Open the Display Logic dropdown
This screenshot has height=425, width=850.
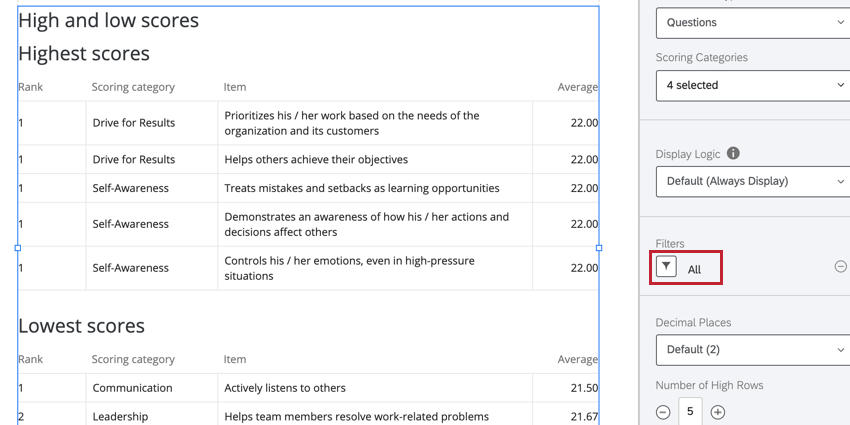753,181
